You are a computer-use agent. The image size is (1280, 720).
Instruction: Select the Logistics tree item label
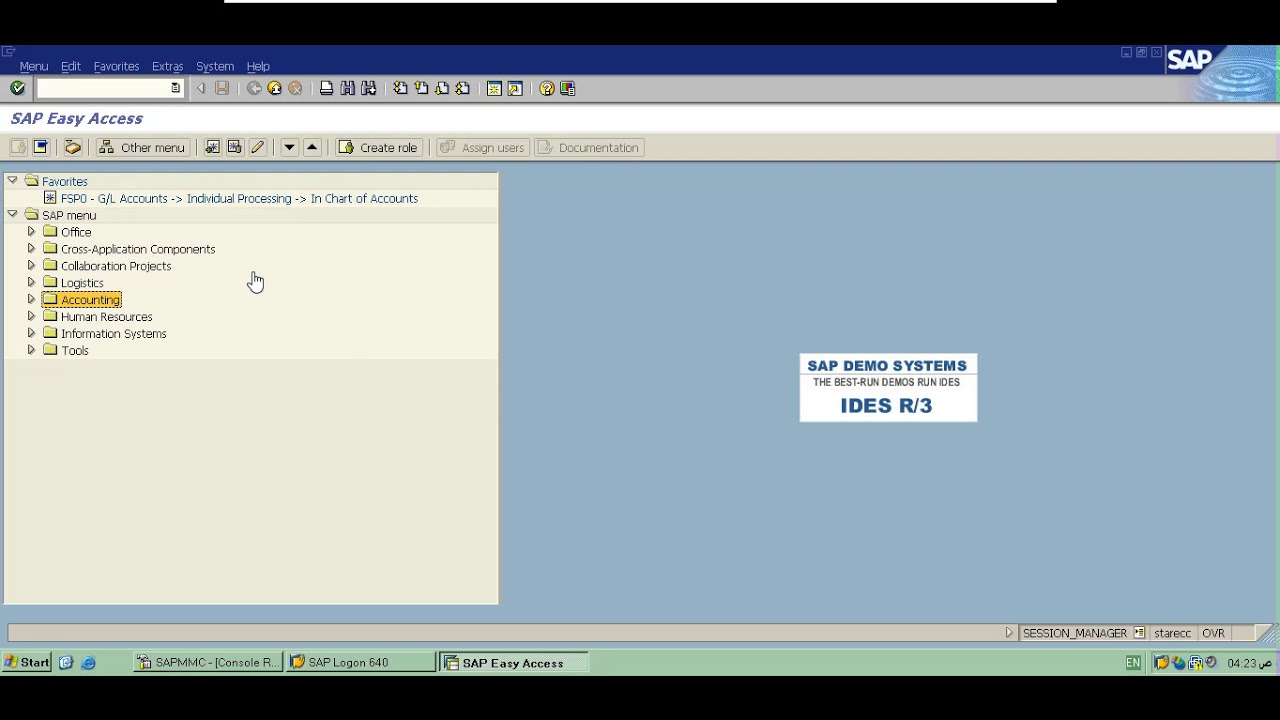tap(82, 283)
